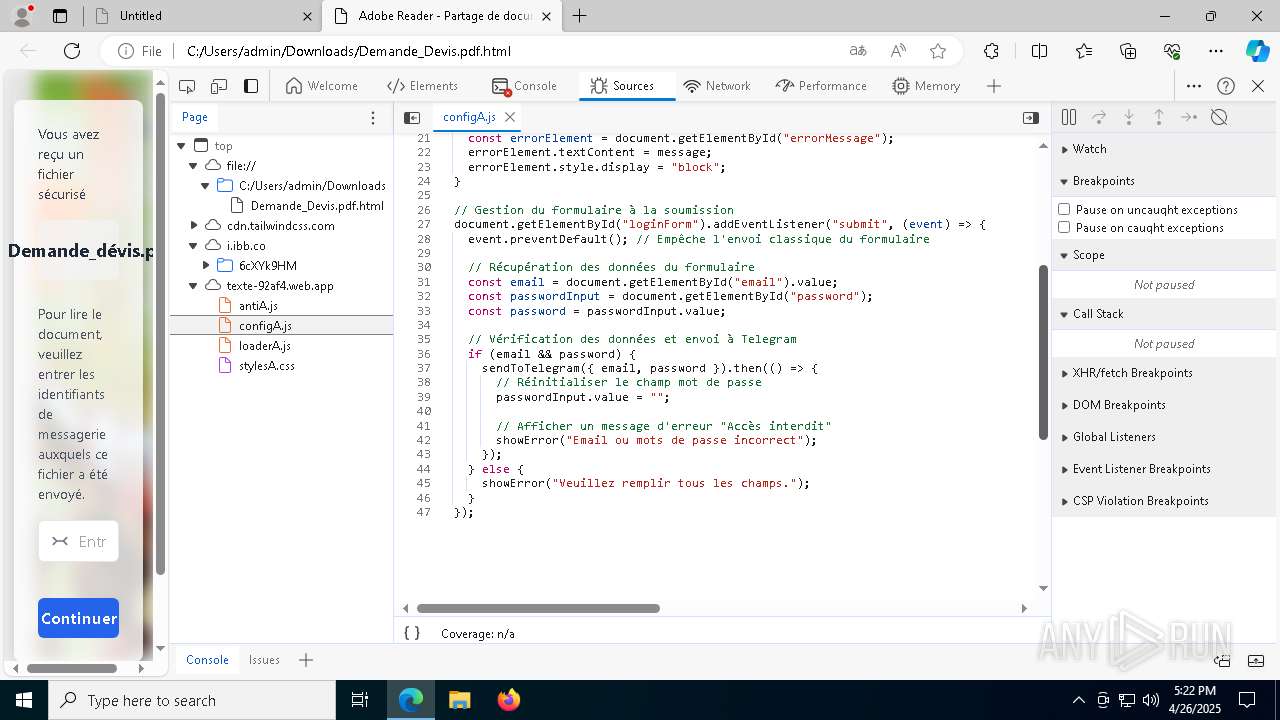Click the Inspect element picker icon
This screenshot has height=720, width=1280.
point(187,86)
